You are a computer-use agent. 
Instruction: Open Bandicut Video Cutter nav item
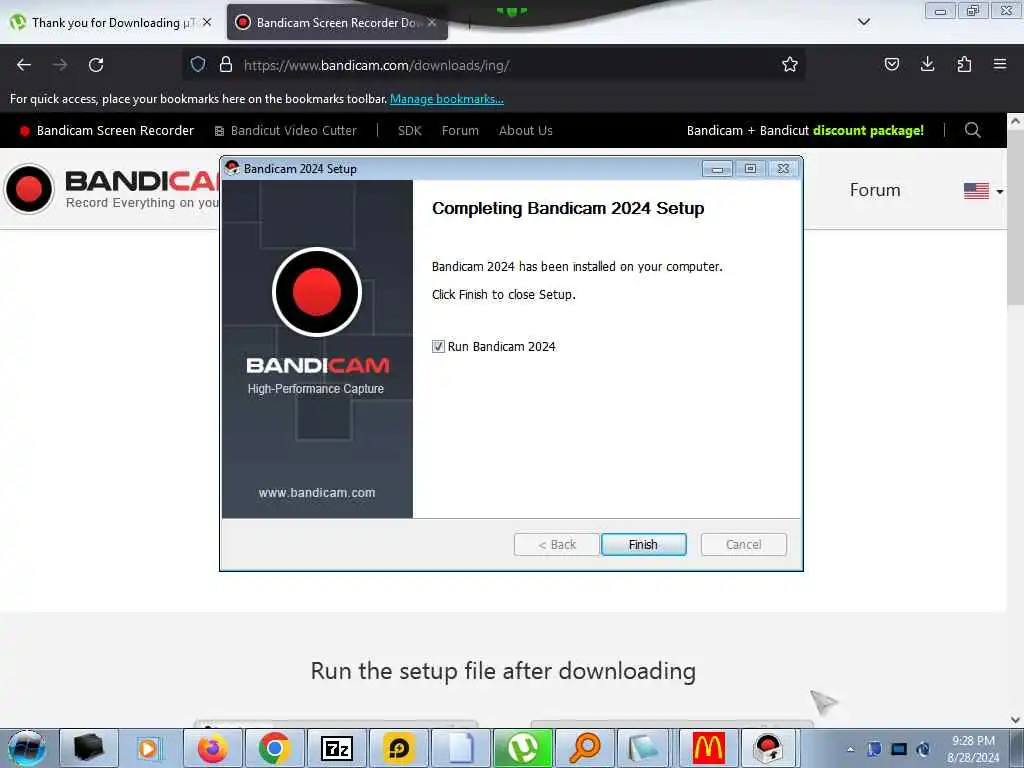(x=286, y=131)
